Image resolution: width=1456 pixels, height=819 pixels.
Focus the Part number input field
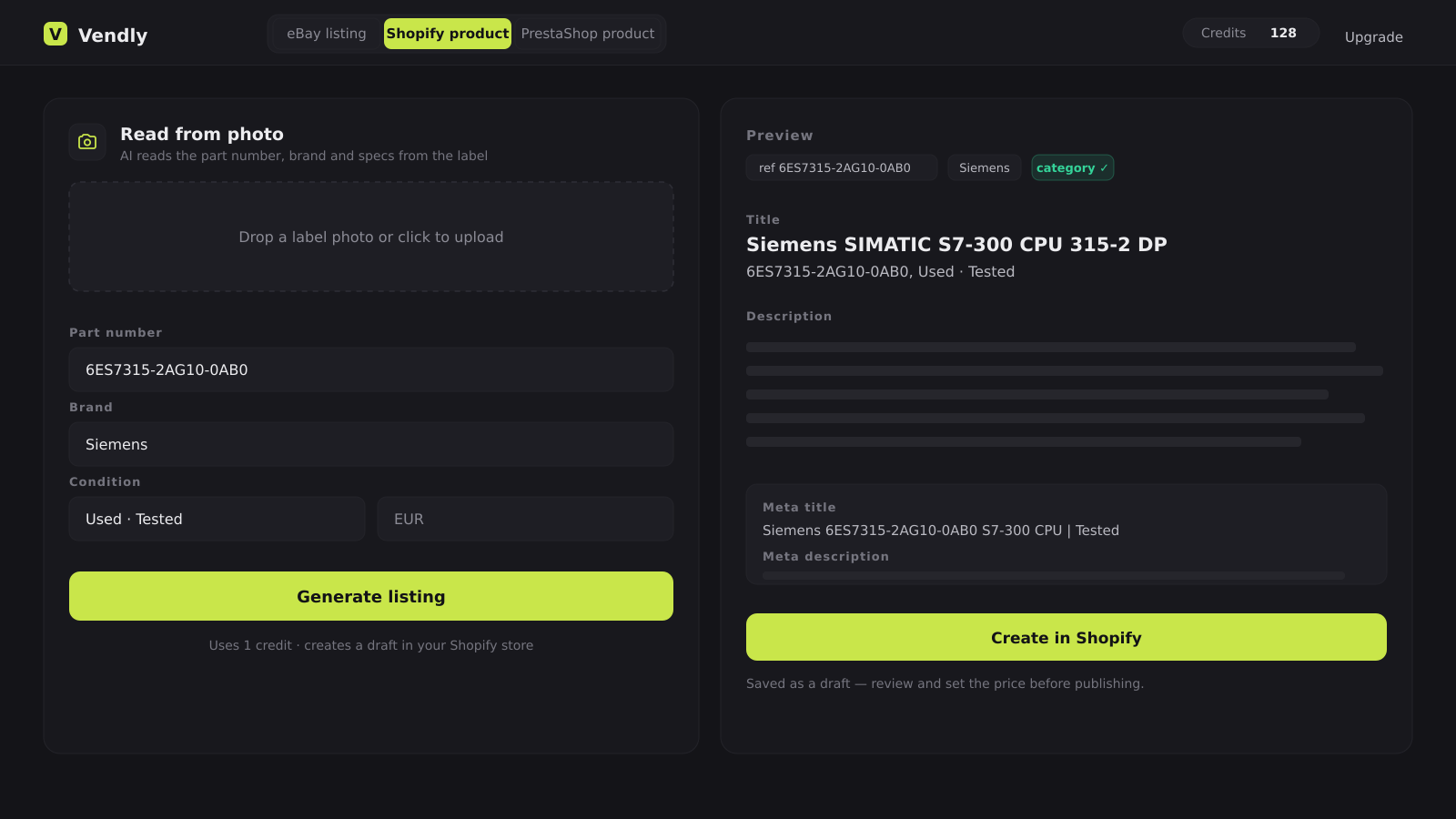pyautogui.click(x=371, y=369)
